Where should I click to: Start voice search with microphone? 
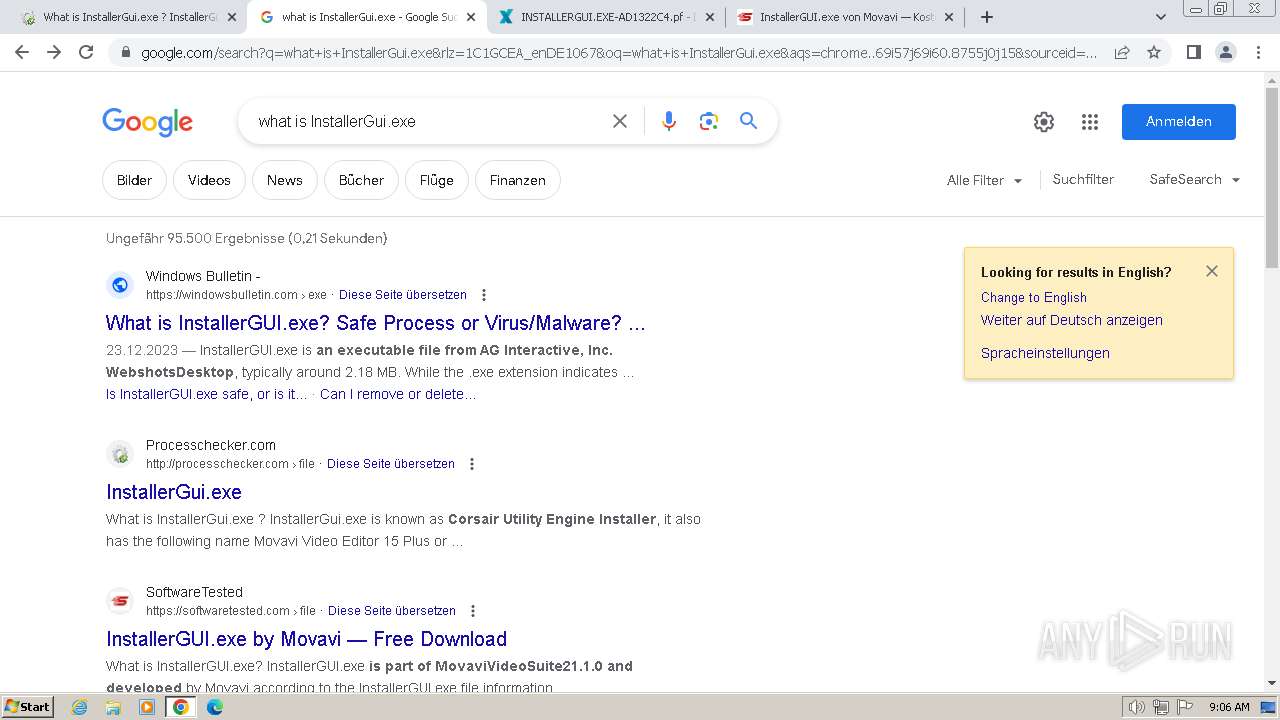(669, 121)
